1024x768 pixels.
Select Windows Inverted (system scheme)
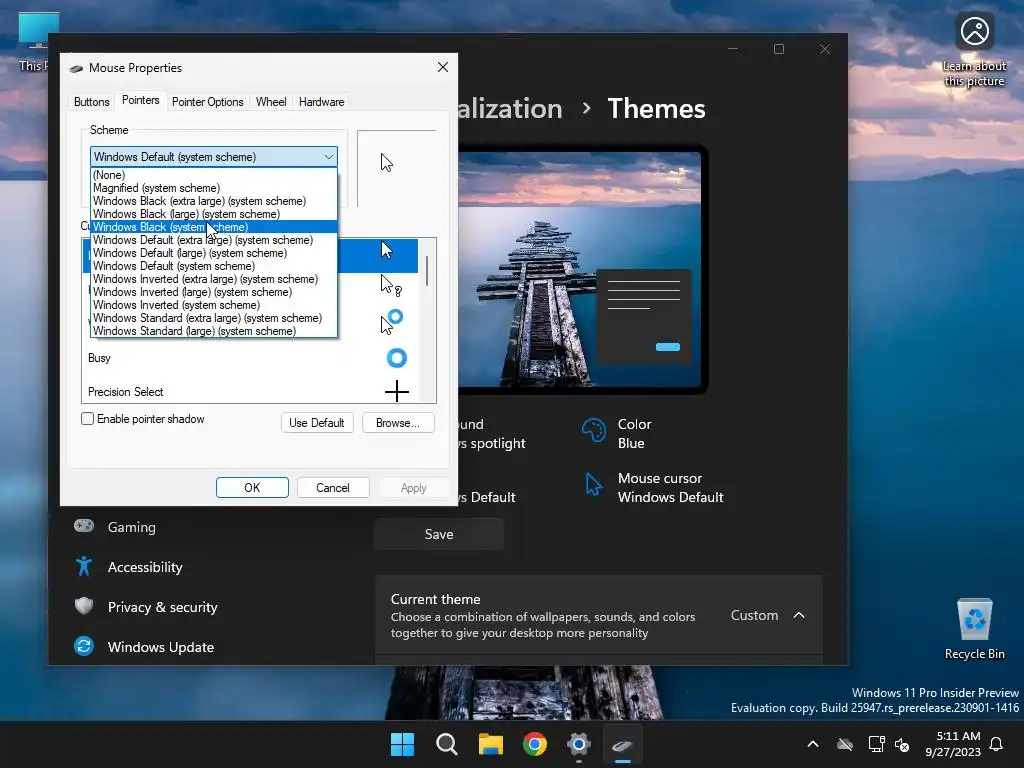tap(214, 305)
